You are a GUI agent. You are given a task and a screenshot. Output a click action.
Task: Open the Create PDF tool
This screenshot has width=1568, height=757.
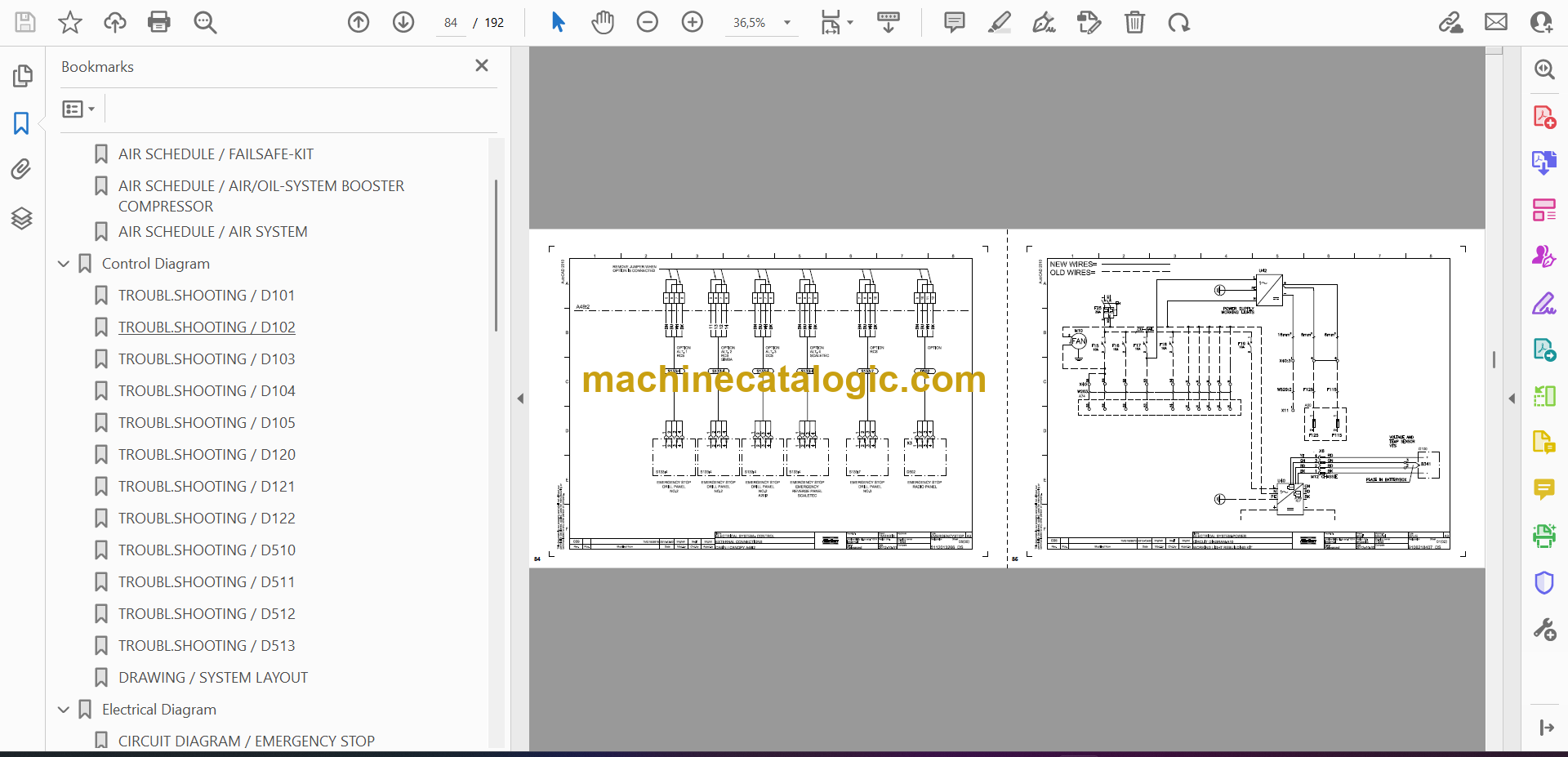pos(1543,118)
